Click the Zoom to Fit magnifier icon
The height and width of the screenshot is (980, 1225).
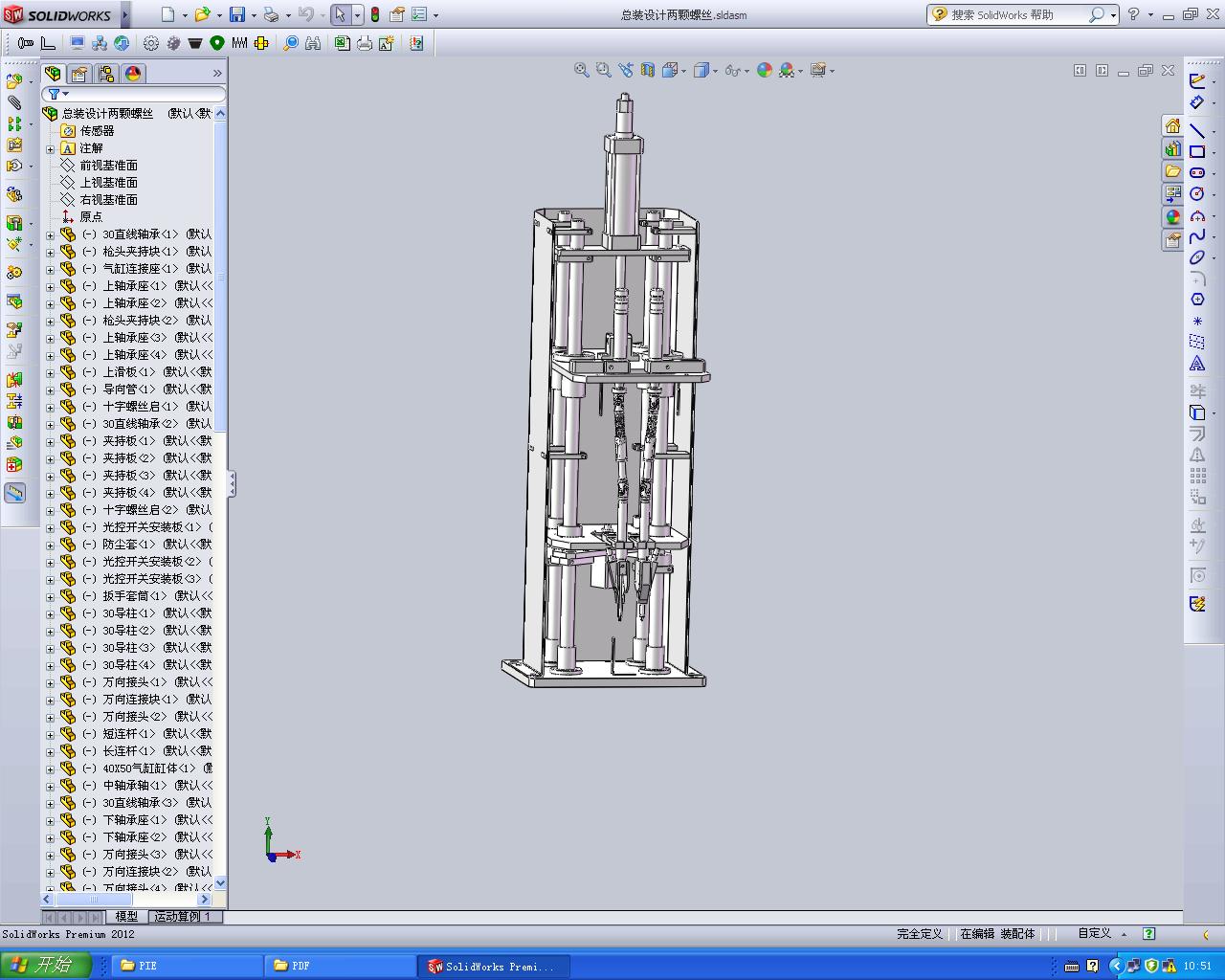[x=581, y=70]
